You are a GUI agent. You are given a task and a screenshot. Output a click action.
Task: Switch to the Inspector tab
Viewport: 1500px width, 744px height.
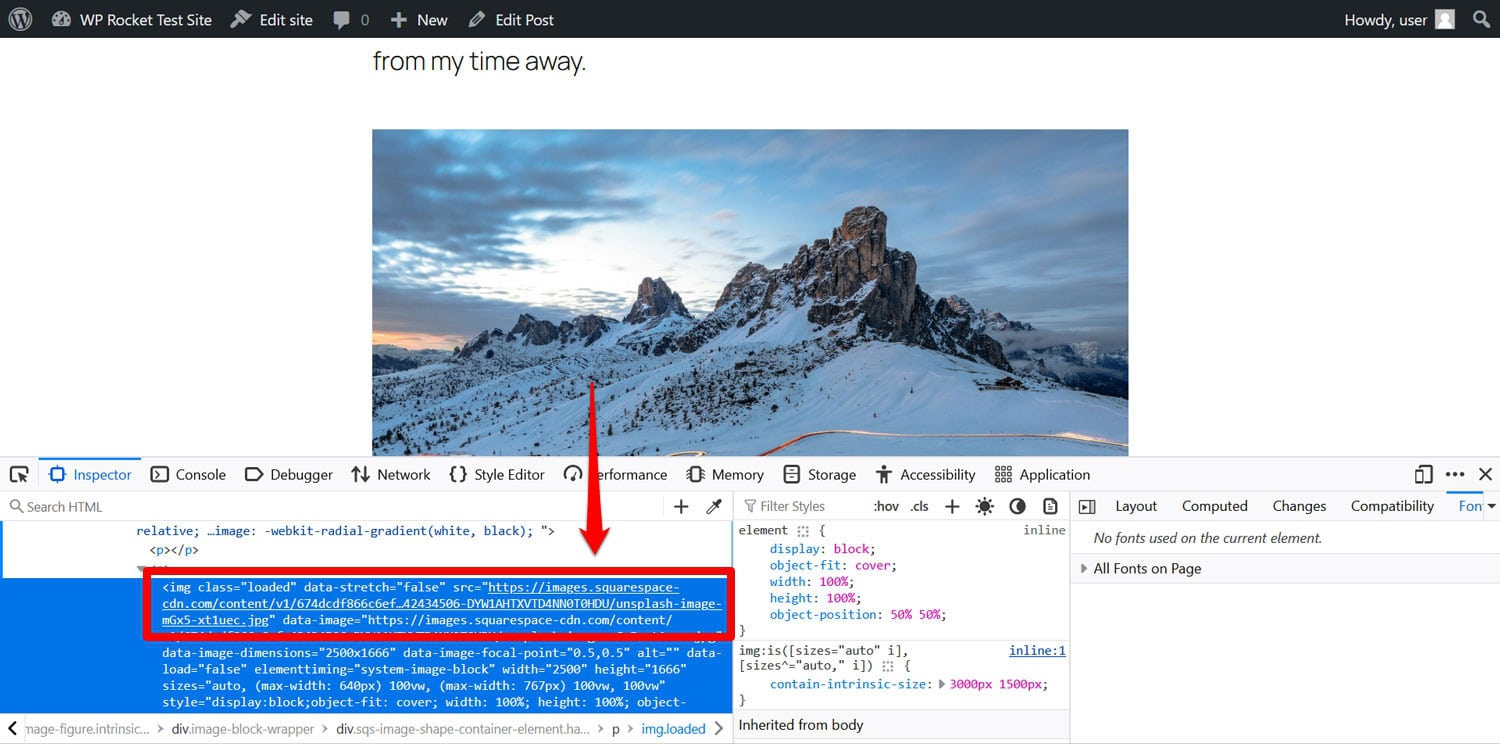pos(90,474)
